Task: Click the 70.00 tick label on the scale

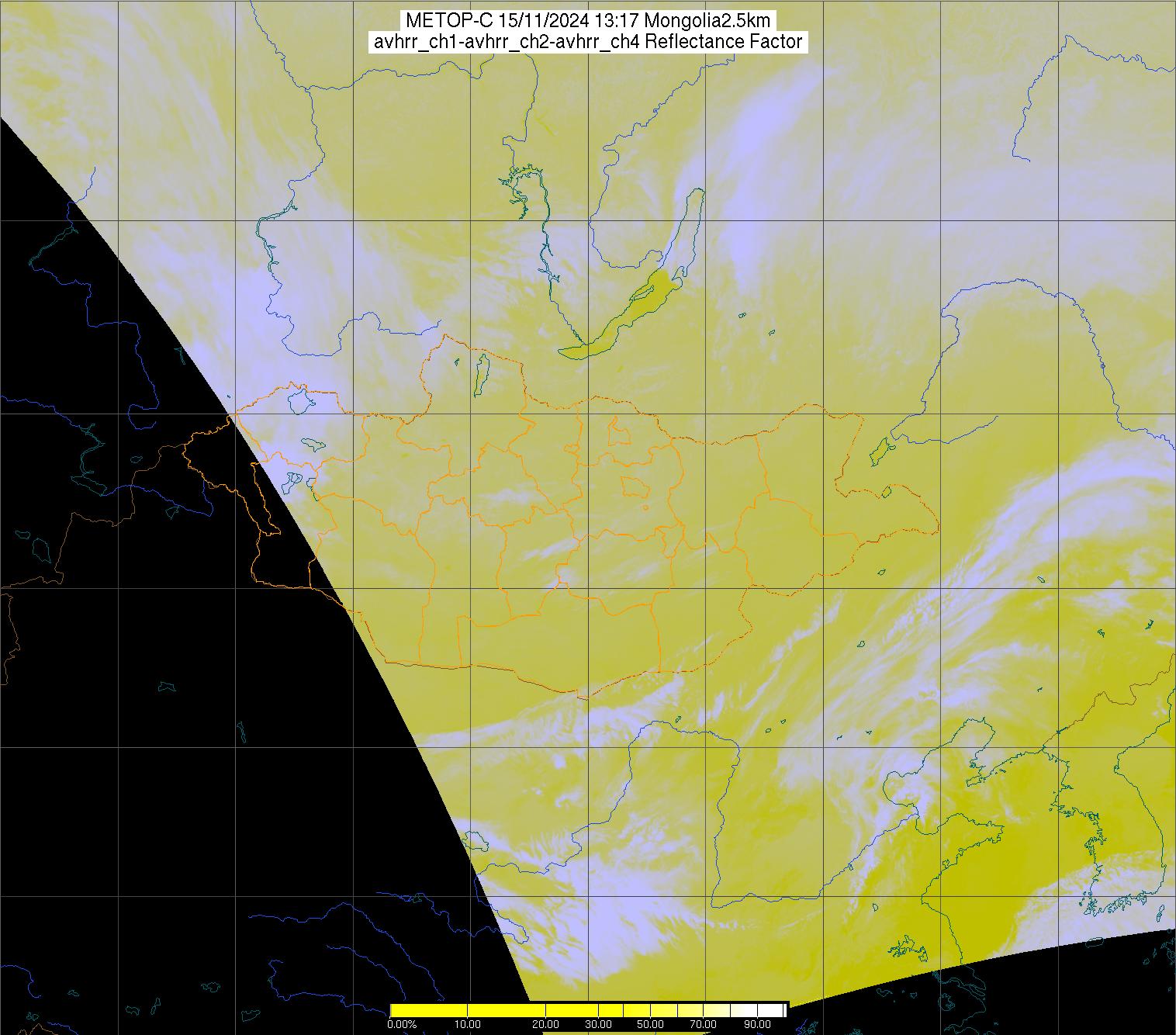Action: [x=704, y=1024]
